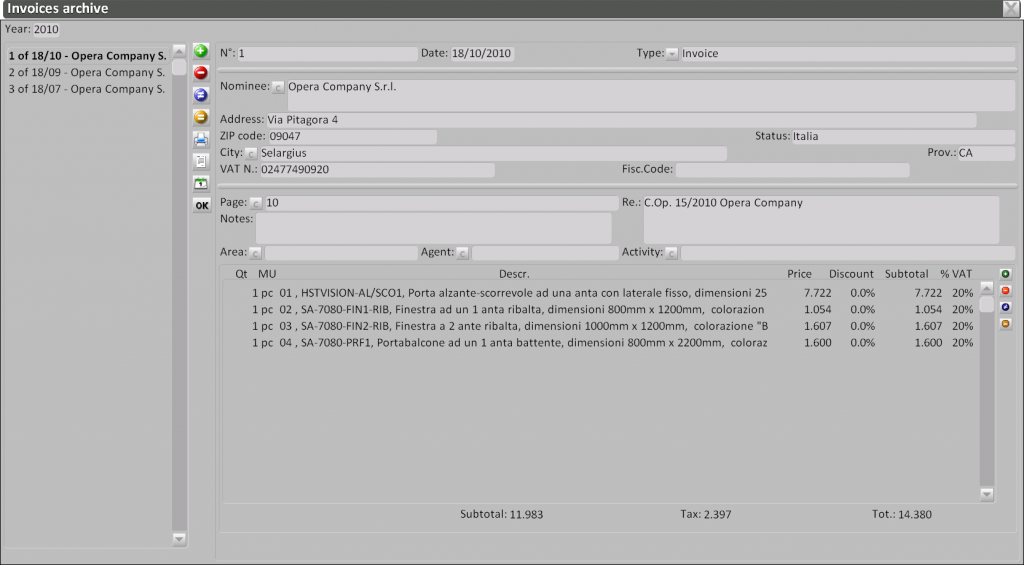Viewport: 1024px width, 565px height.
Task: Open the Agent selector button
Action: (463, 253)
